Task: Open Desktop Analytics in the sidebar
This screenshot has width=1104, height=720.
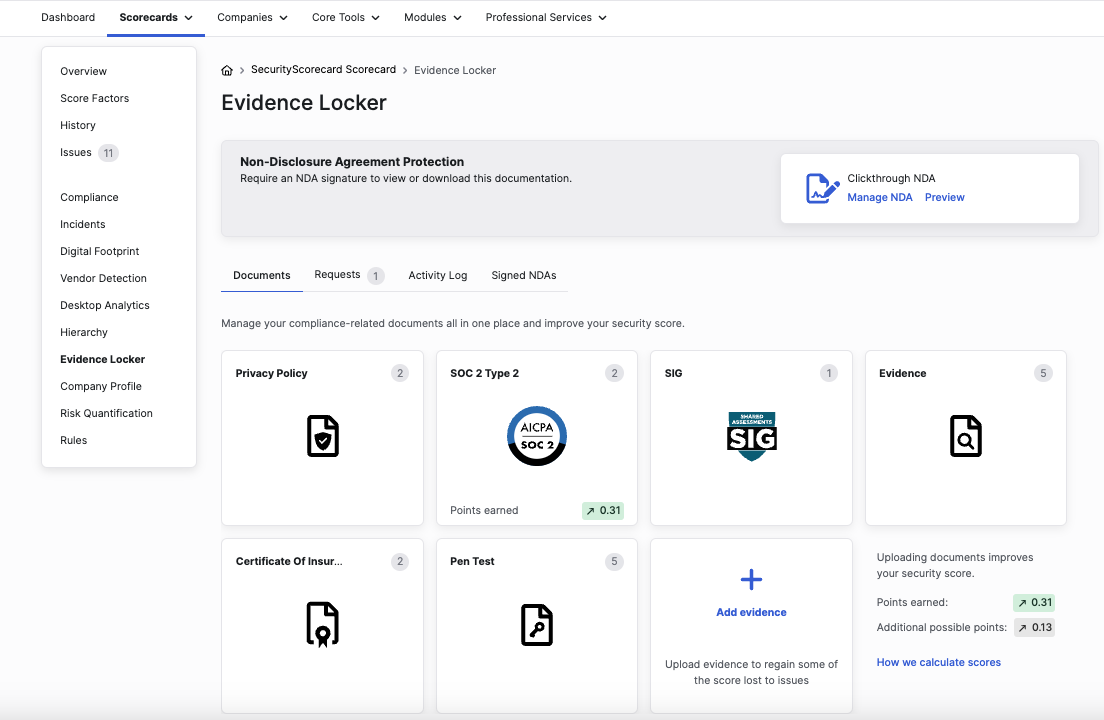Action: tap(105, 305)
